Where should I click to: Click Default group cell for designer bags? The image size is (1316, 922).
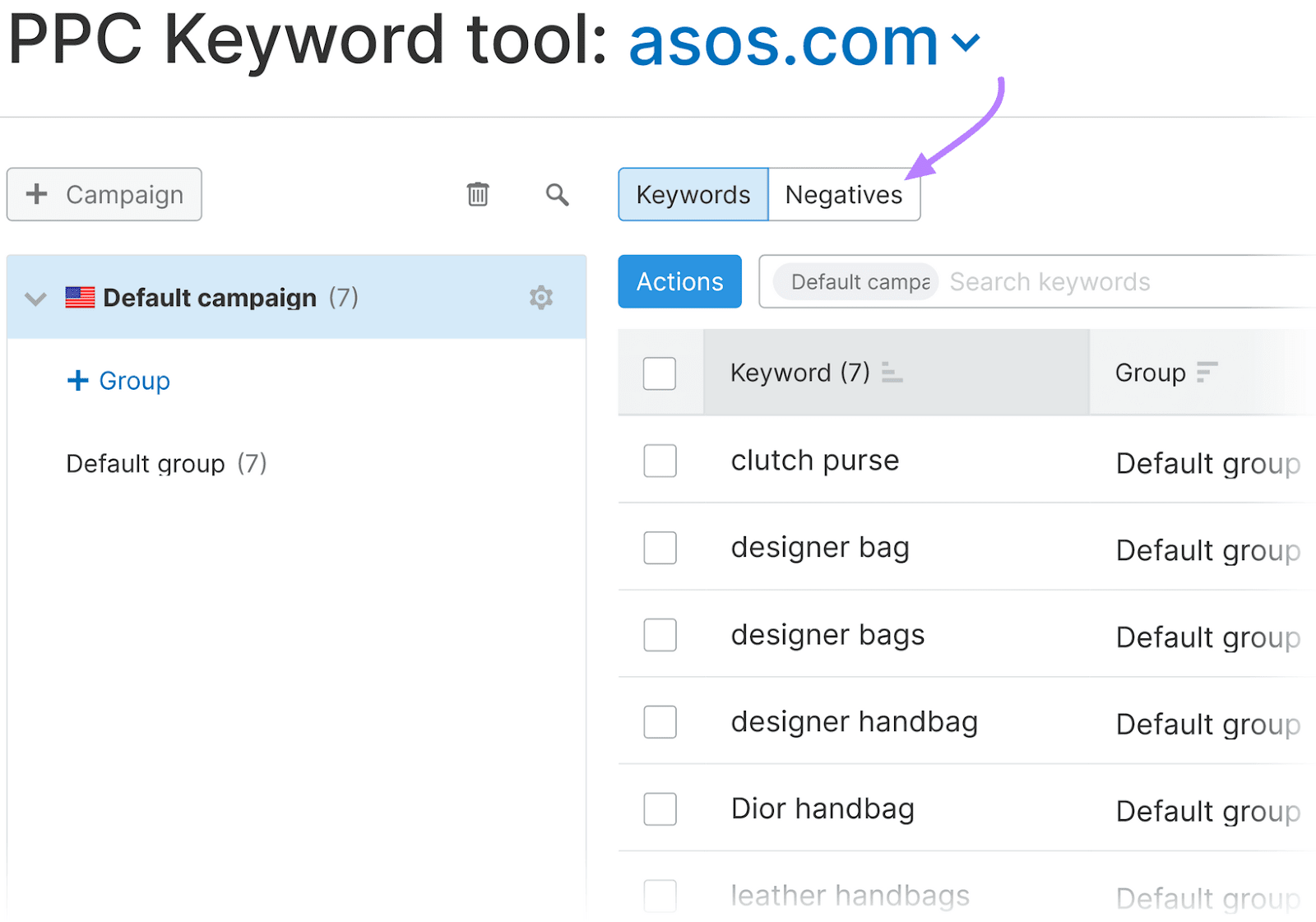tap(1208, 638)
